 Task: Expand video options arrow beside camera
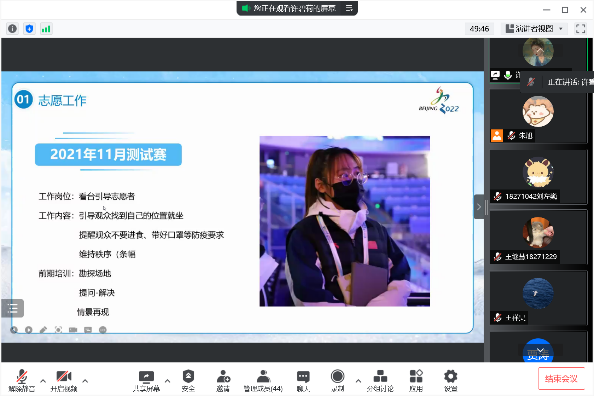click(85, 380)
